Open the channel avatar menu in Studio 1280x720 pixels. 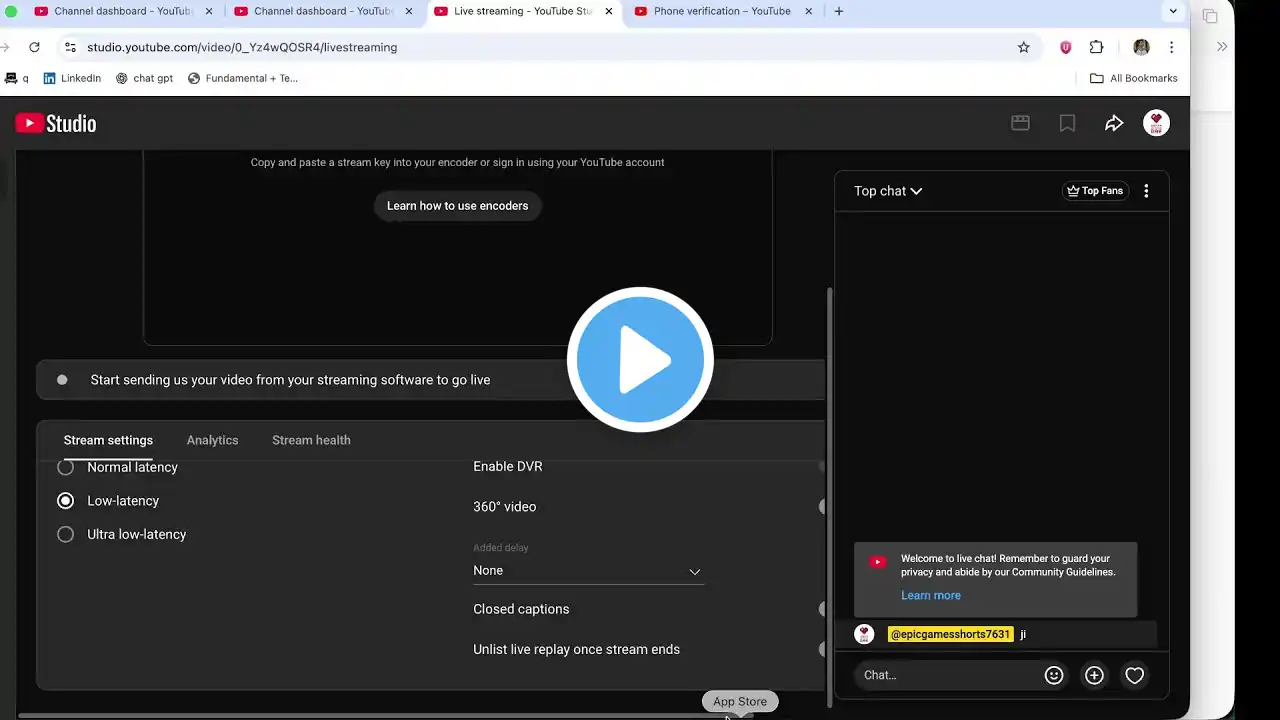click(x=1156, y=123)
